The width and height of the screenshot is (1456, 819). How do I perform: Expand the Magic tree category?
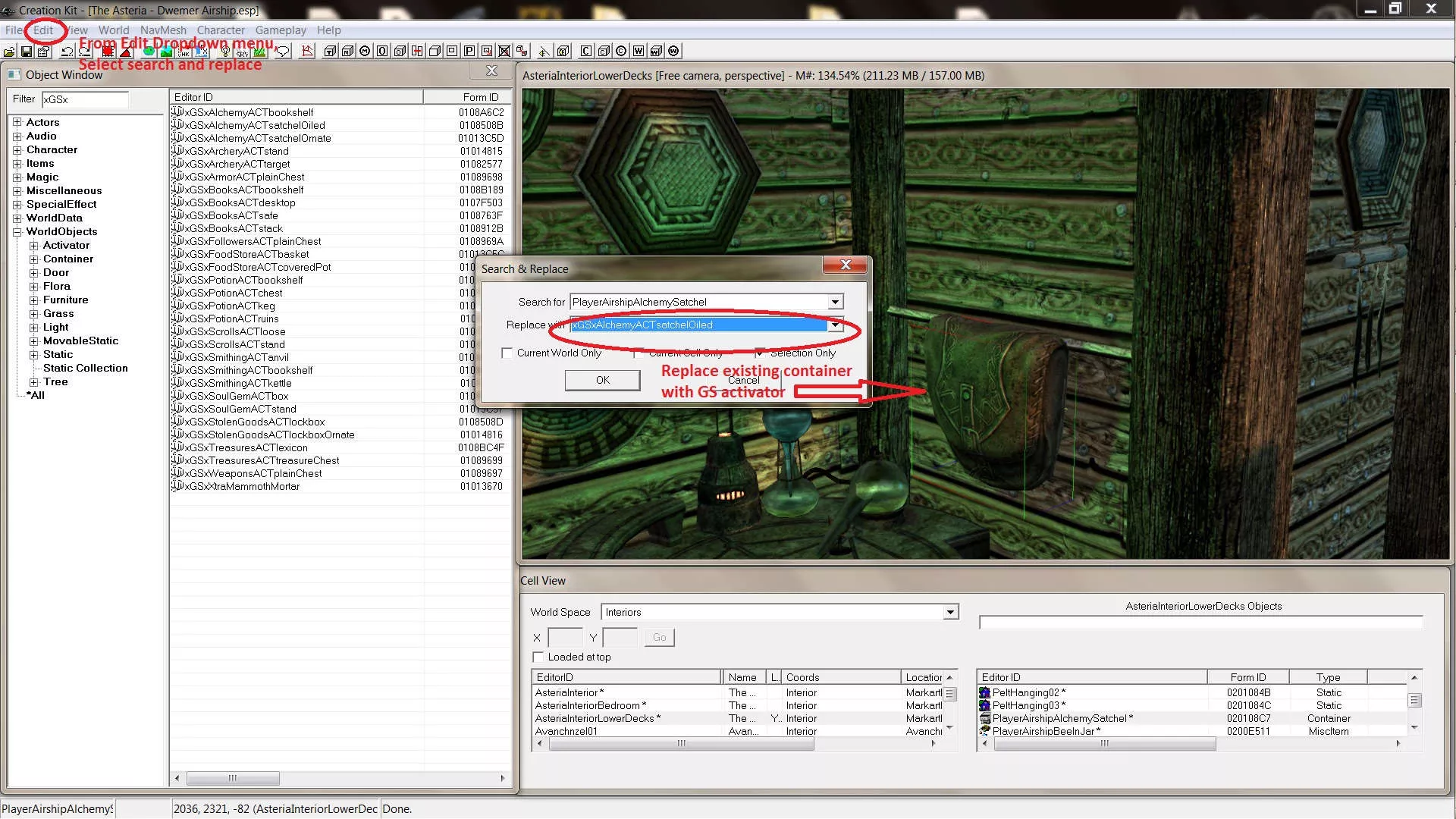click(17, 177)
